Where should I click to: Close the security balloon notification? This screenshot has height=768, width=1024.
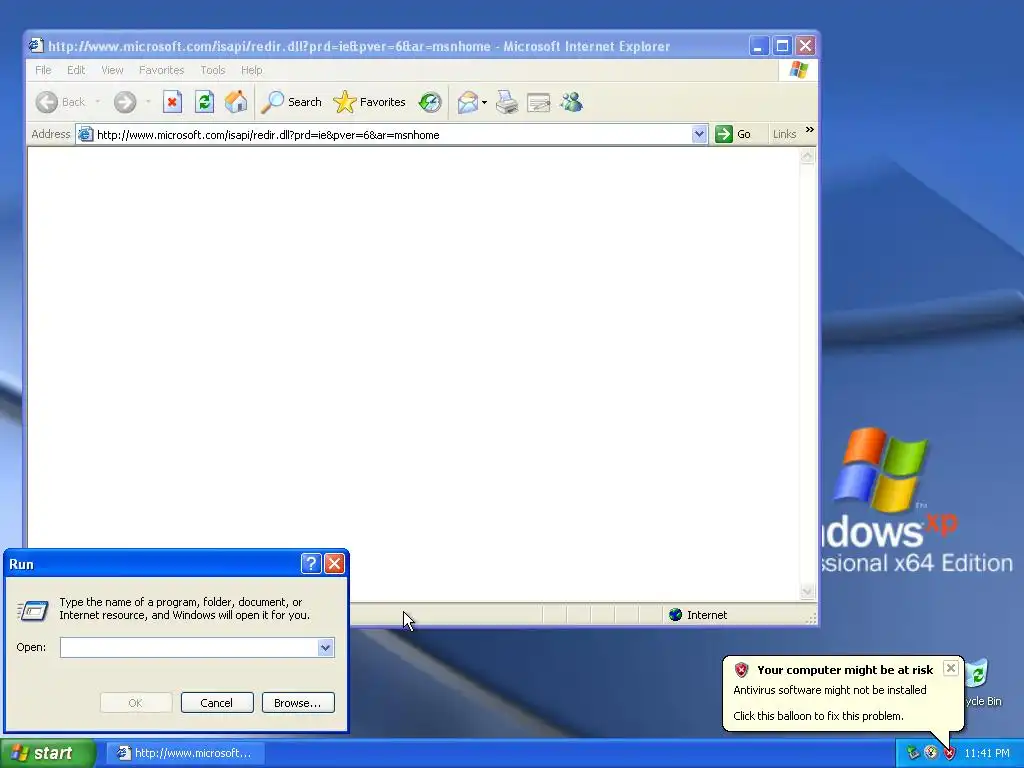[951, 667]
